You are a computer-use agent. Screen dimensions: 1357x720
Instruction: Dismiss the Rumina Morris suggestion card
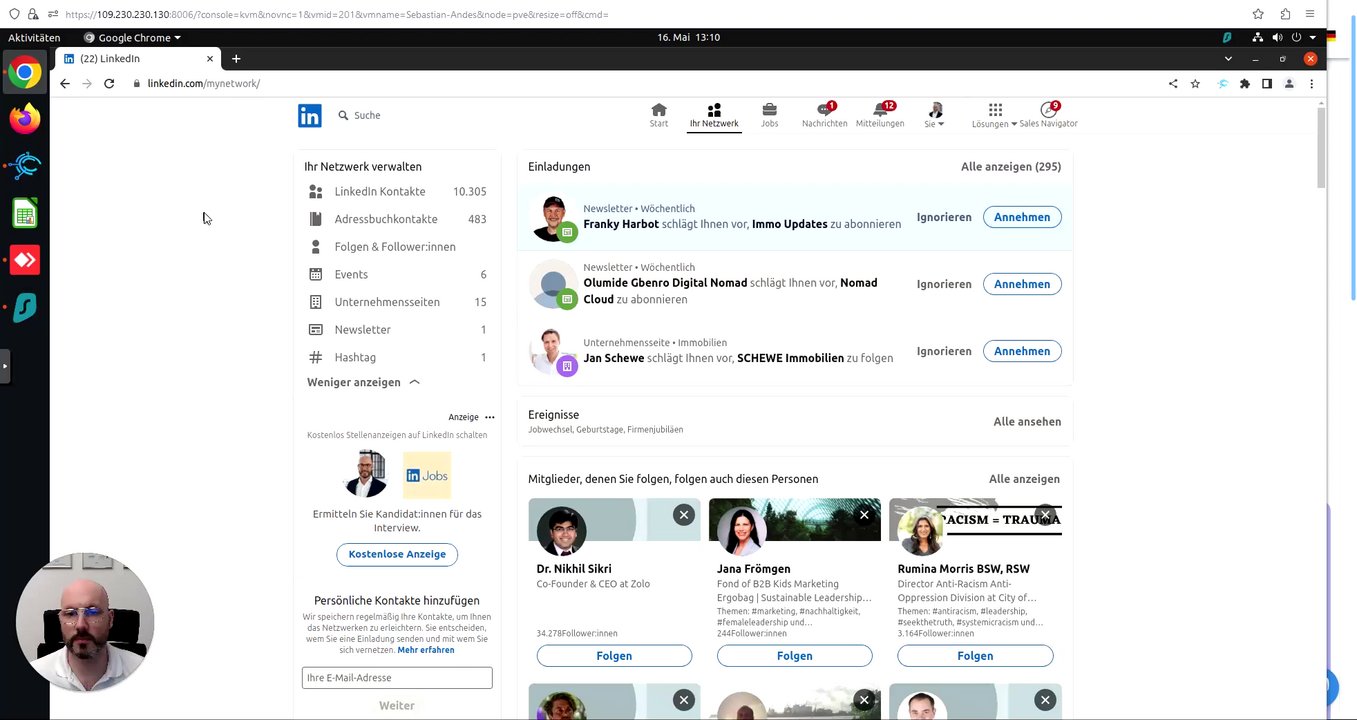point(1045,515)
